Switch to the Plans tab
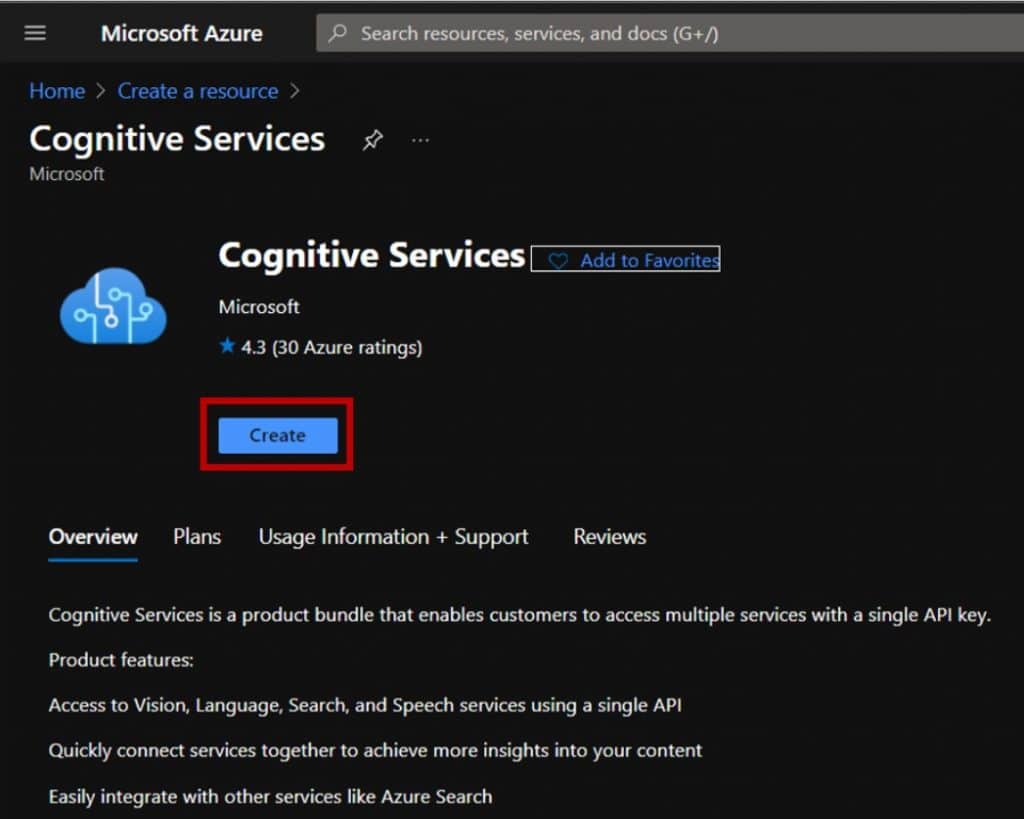Image resolution: width=1024 pixels, height=819 pixels. 196,537
